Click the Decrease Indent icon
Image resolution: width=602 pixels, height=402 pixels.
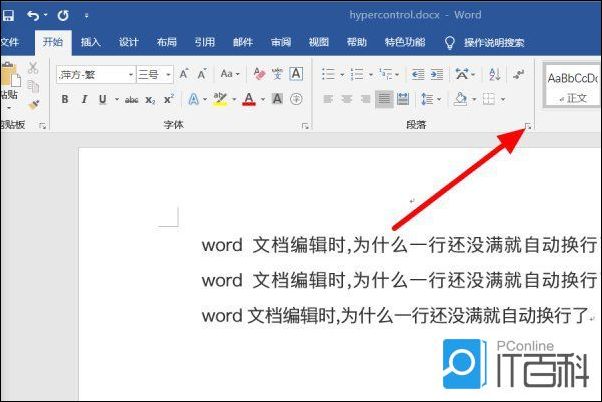coord(418,74)
